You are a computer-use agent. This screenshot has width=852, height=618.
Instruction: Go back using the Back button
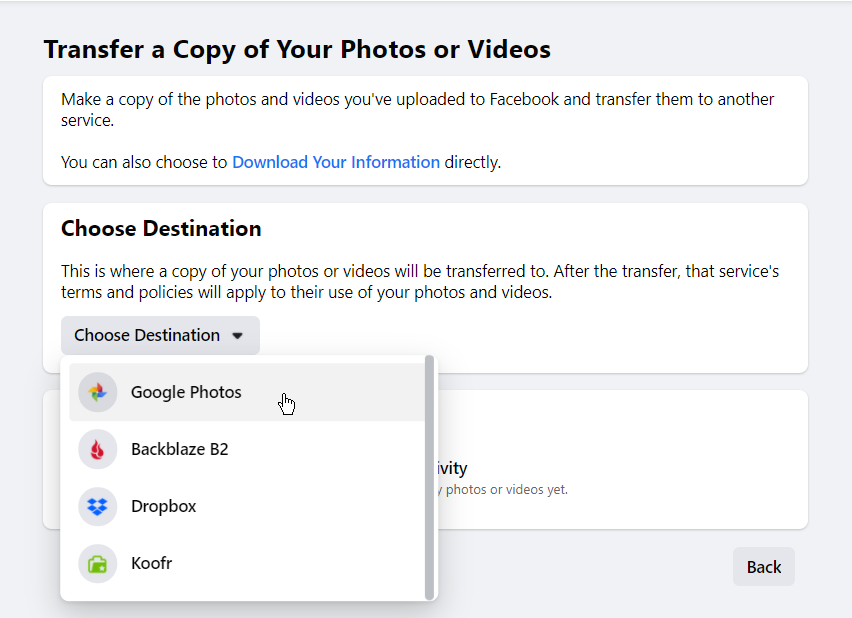[763, 567]
